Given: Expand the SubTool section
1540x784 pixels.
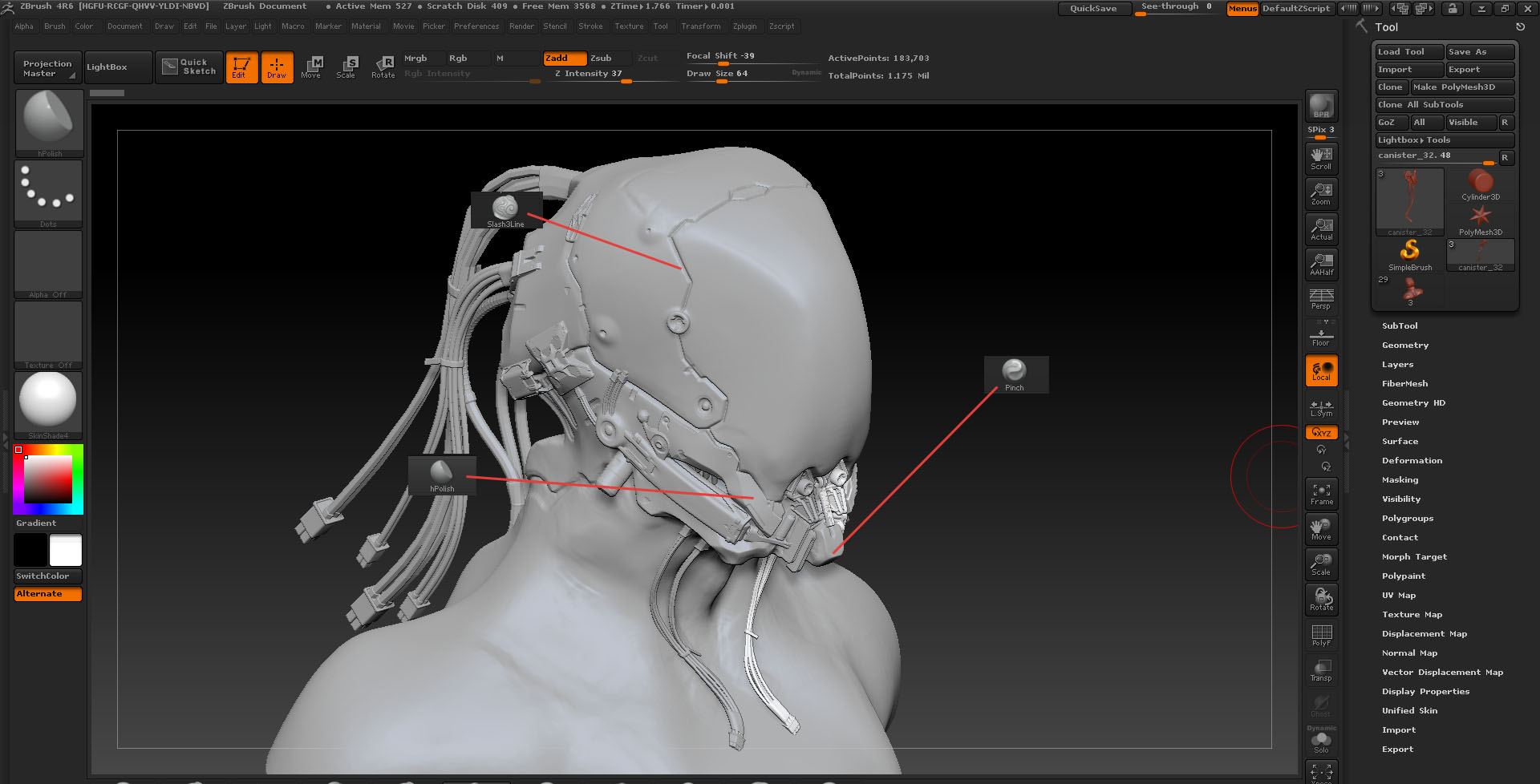Looking at the screenshot, I should 1400,325.
